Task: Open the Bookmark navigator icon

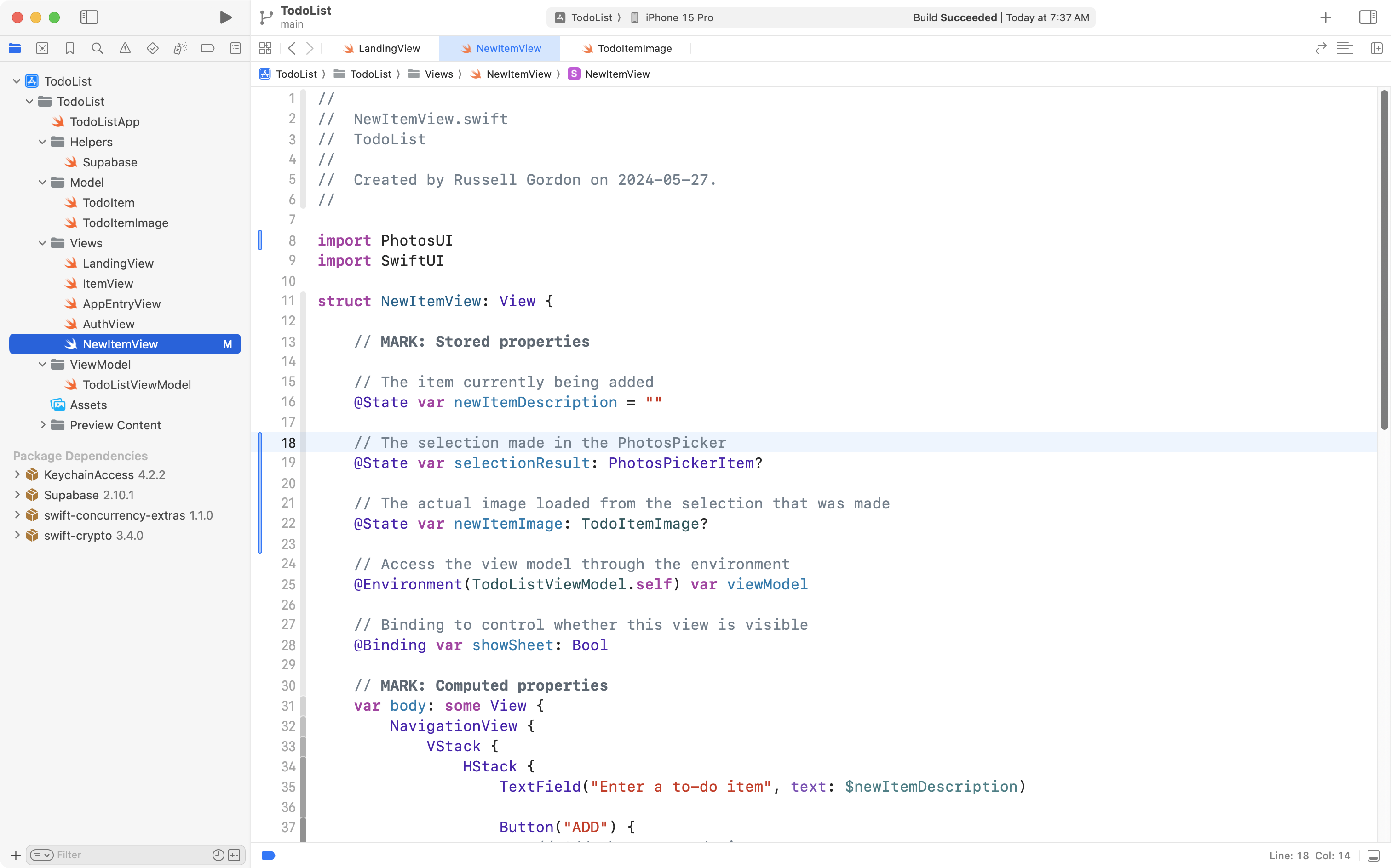Action: pyautogui.click(x=69, y=48)
